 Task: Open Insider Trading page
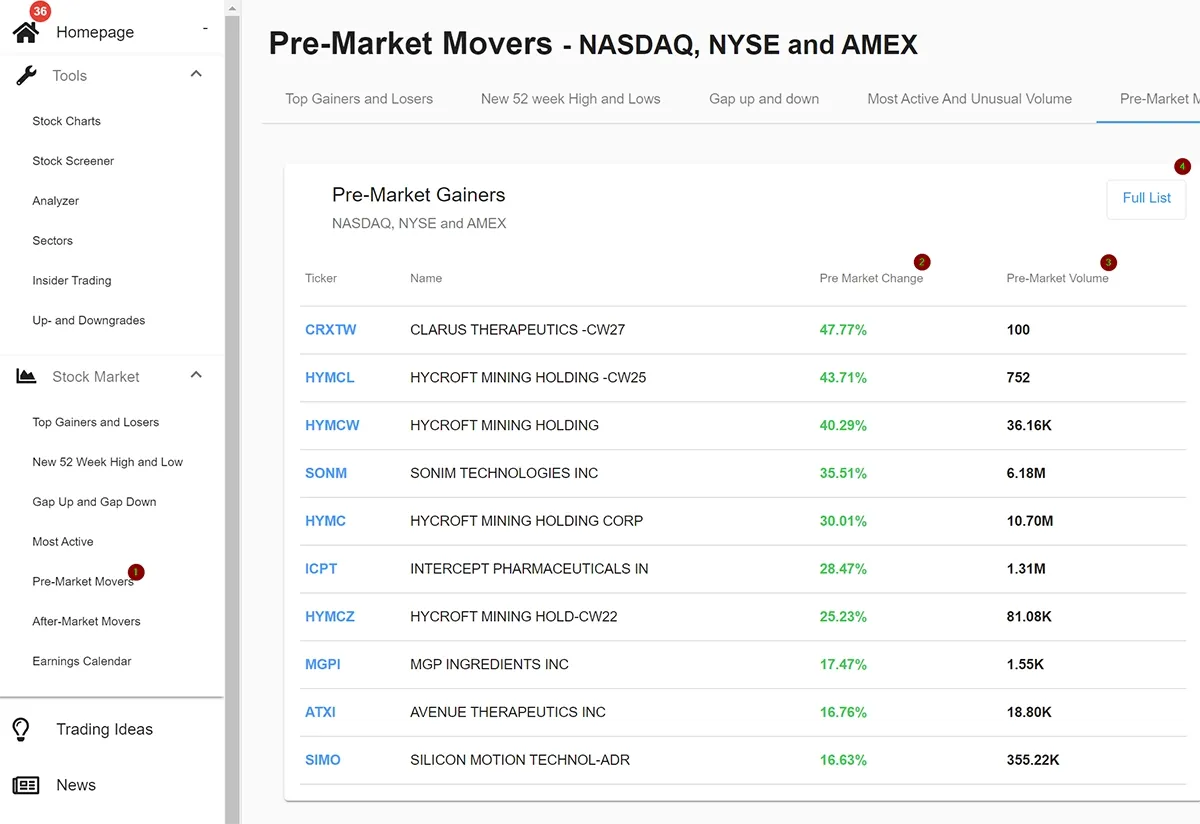[x=71, y=281]
